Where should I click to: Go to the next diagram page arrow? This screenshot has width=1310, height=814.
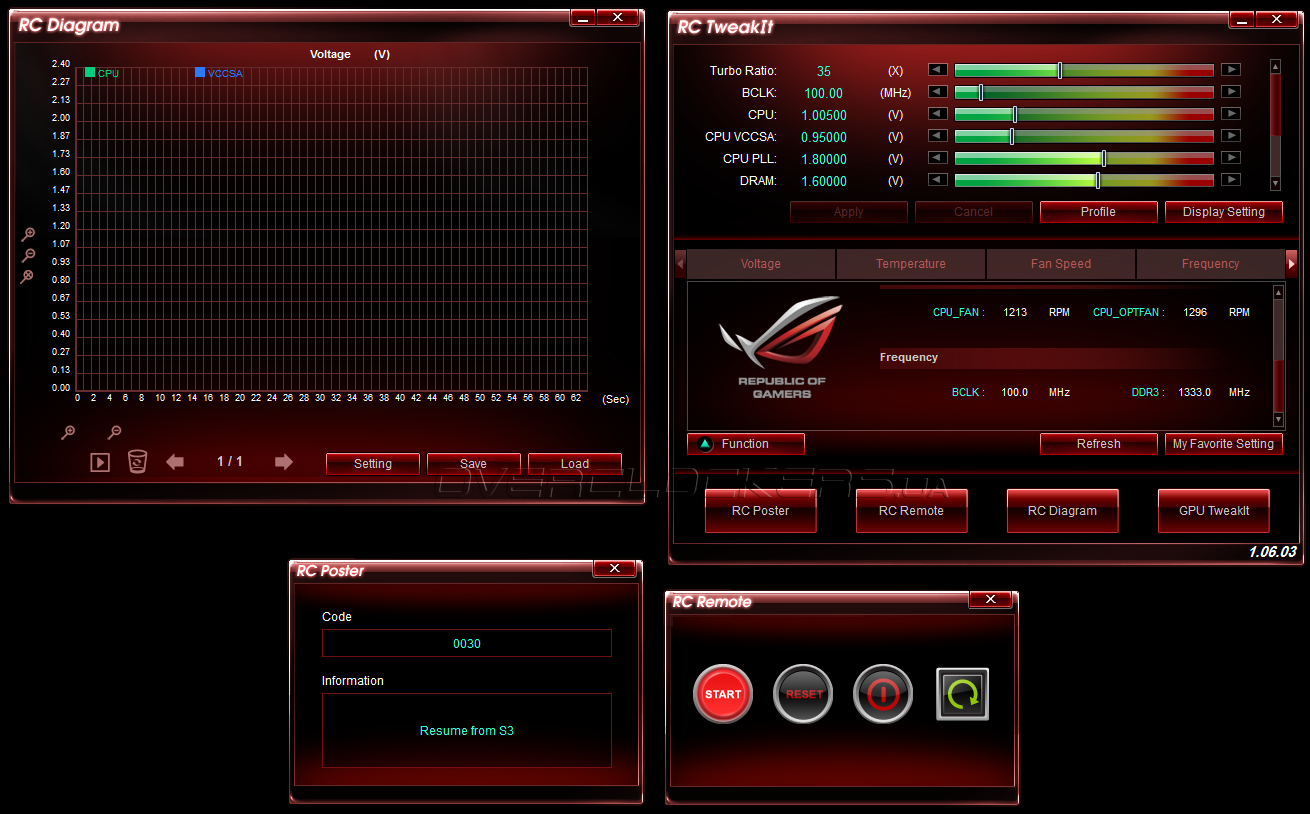(284, 462)
